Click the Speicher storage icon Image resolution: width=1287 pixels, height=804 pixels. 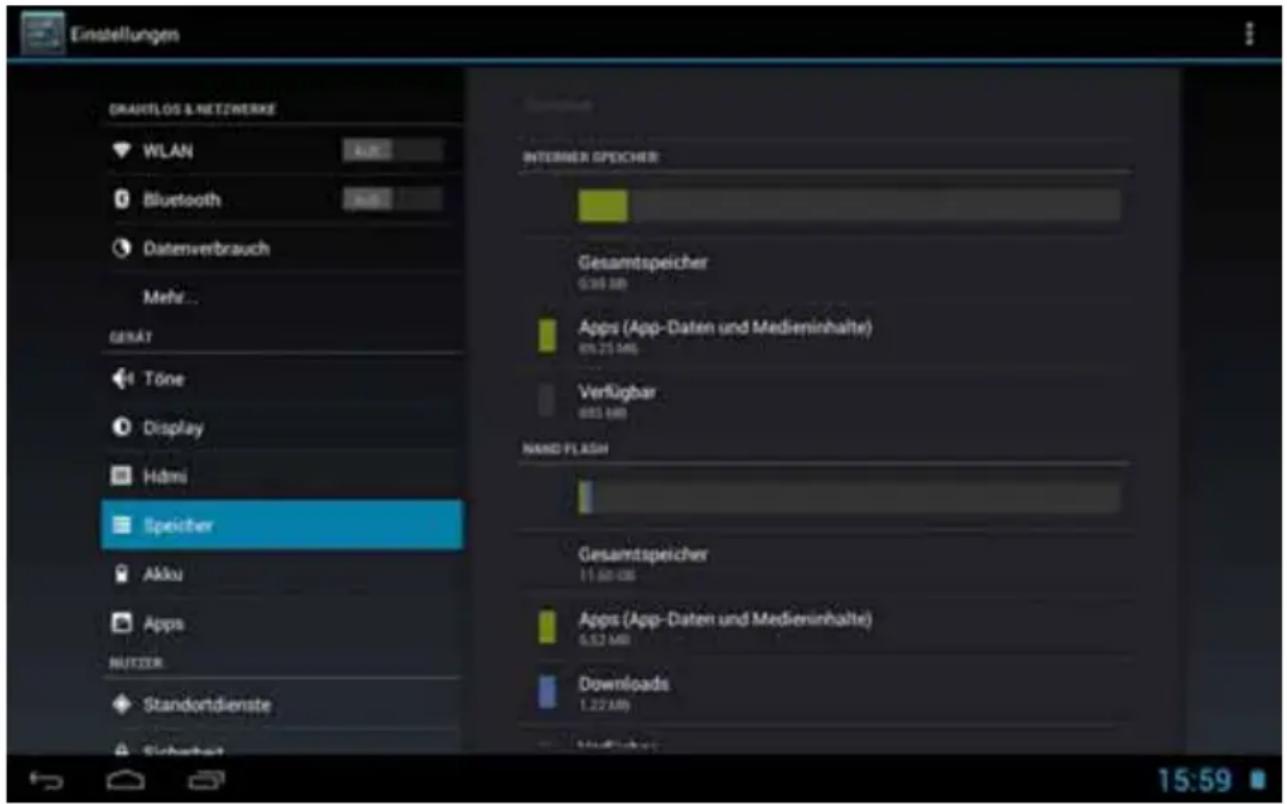pos(122,525)
